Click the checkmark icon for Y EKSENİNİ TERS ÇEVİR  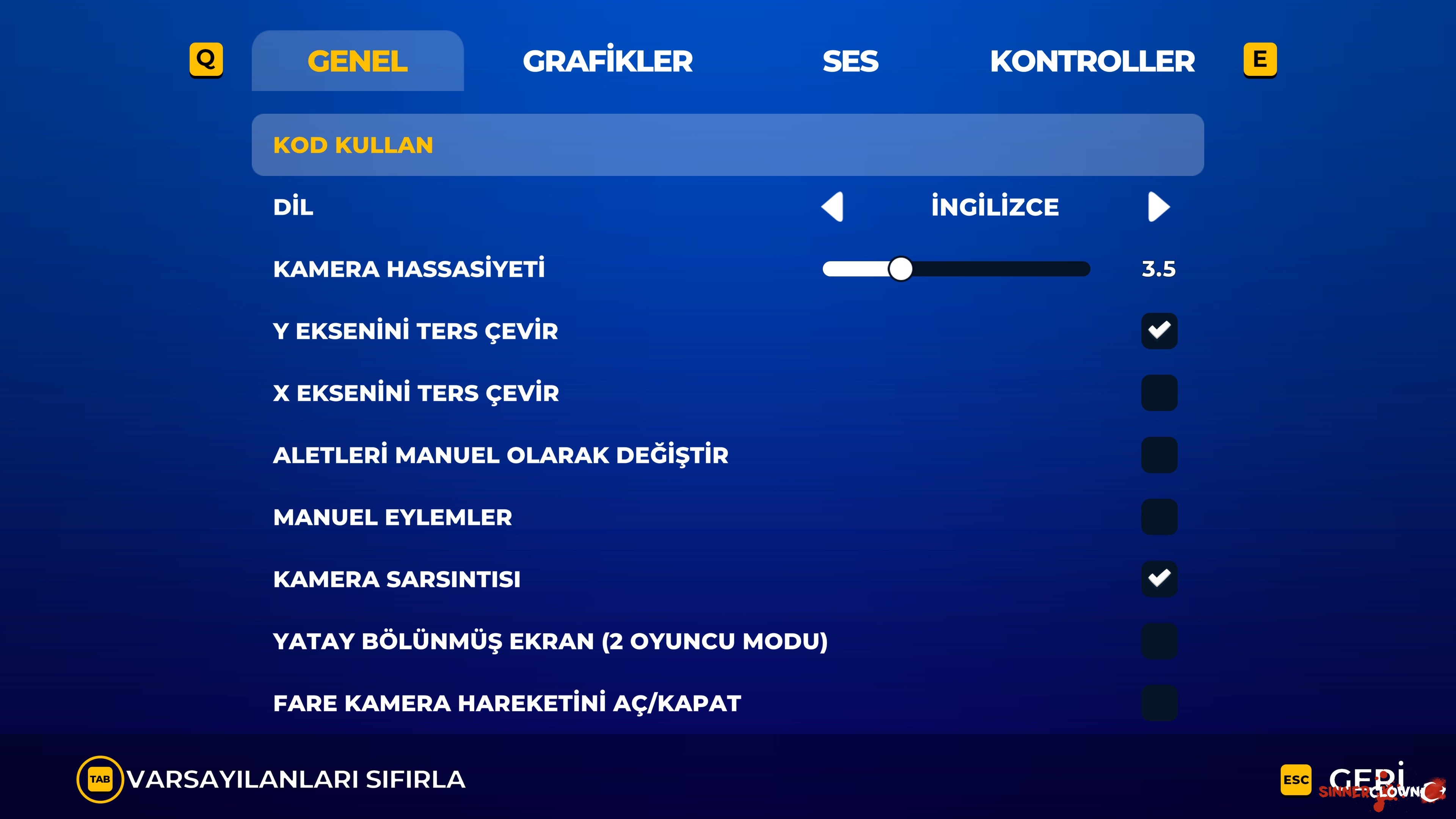point(1159,331)
